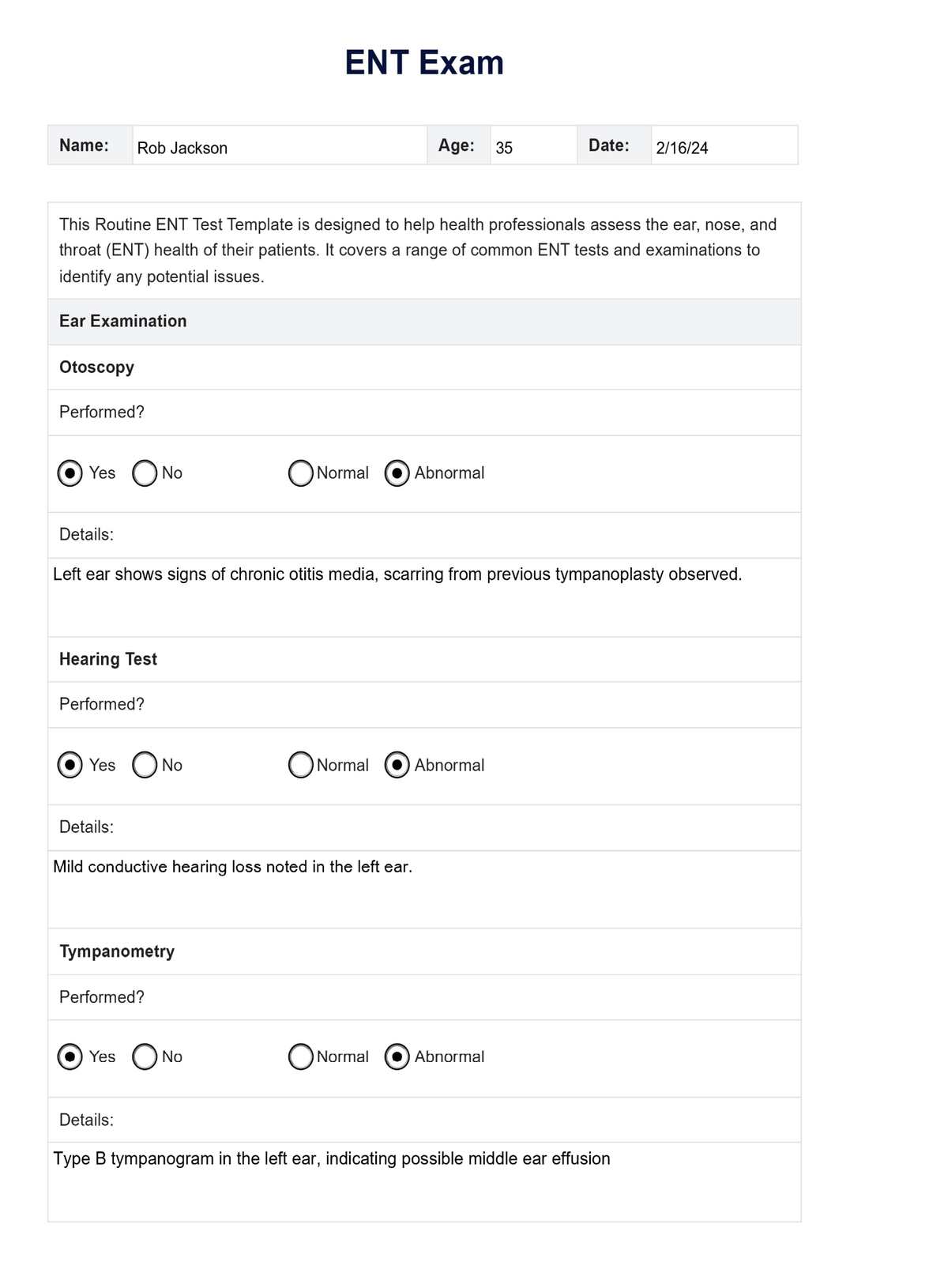Image resolution: width=929 pixels, height=1288 pixels.
Task: Set Hearing Test result to Abnormal
Action: 397,765
